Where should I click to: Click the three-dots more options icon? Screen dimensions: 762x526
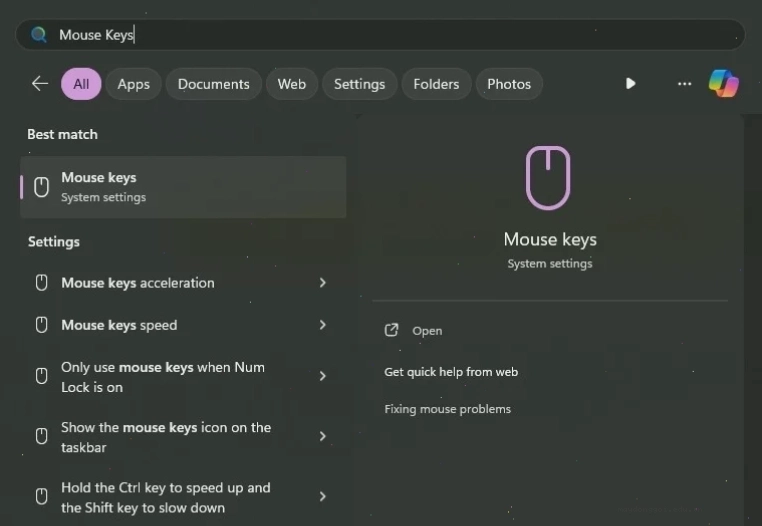[x=684, y=84]
